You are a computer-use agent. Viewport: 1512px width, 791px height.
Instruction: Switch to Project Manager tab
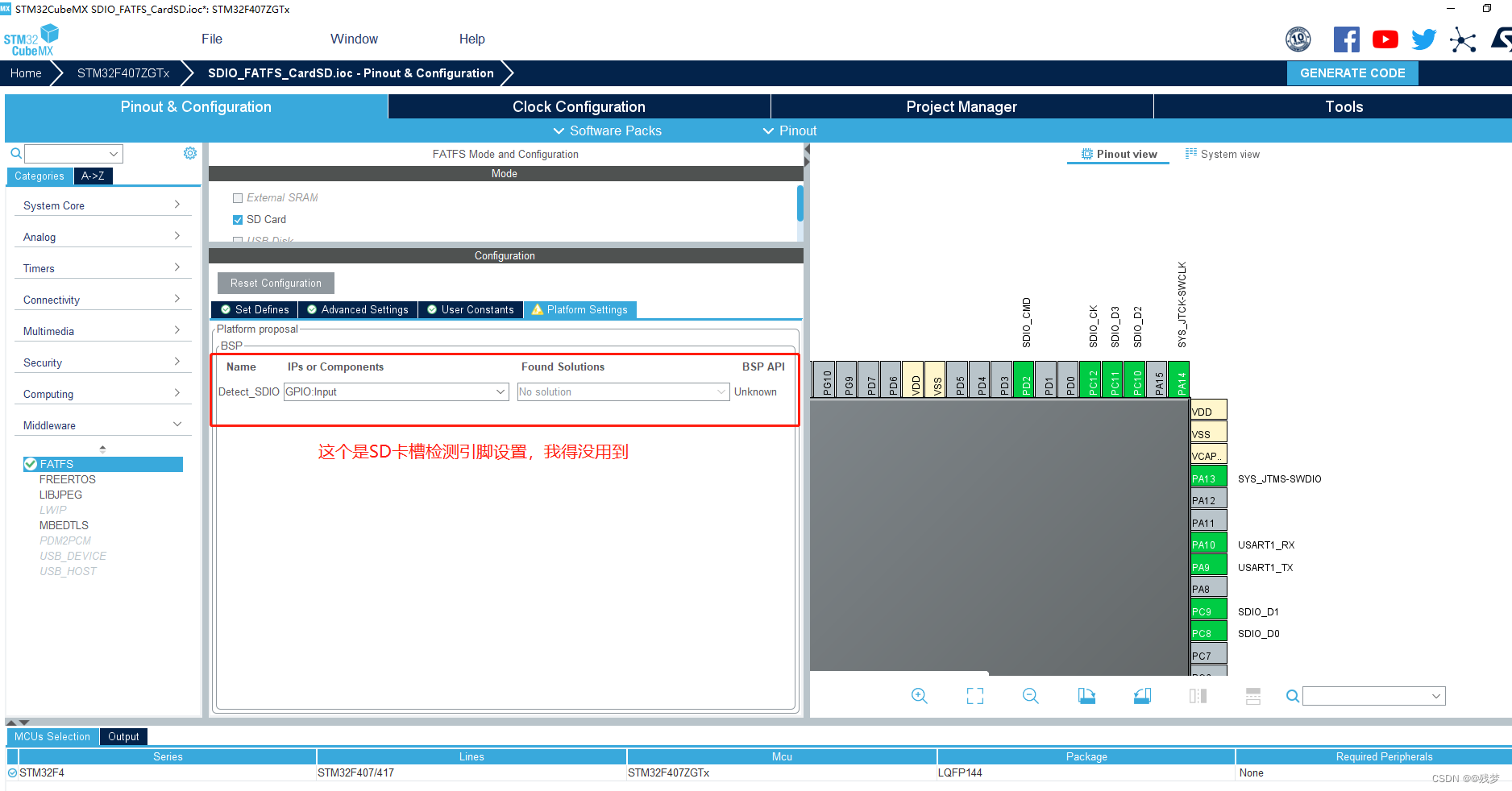tap(962, 106)
